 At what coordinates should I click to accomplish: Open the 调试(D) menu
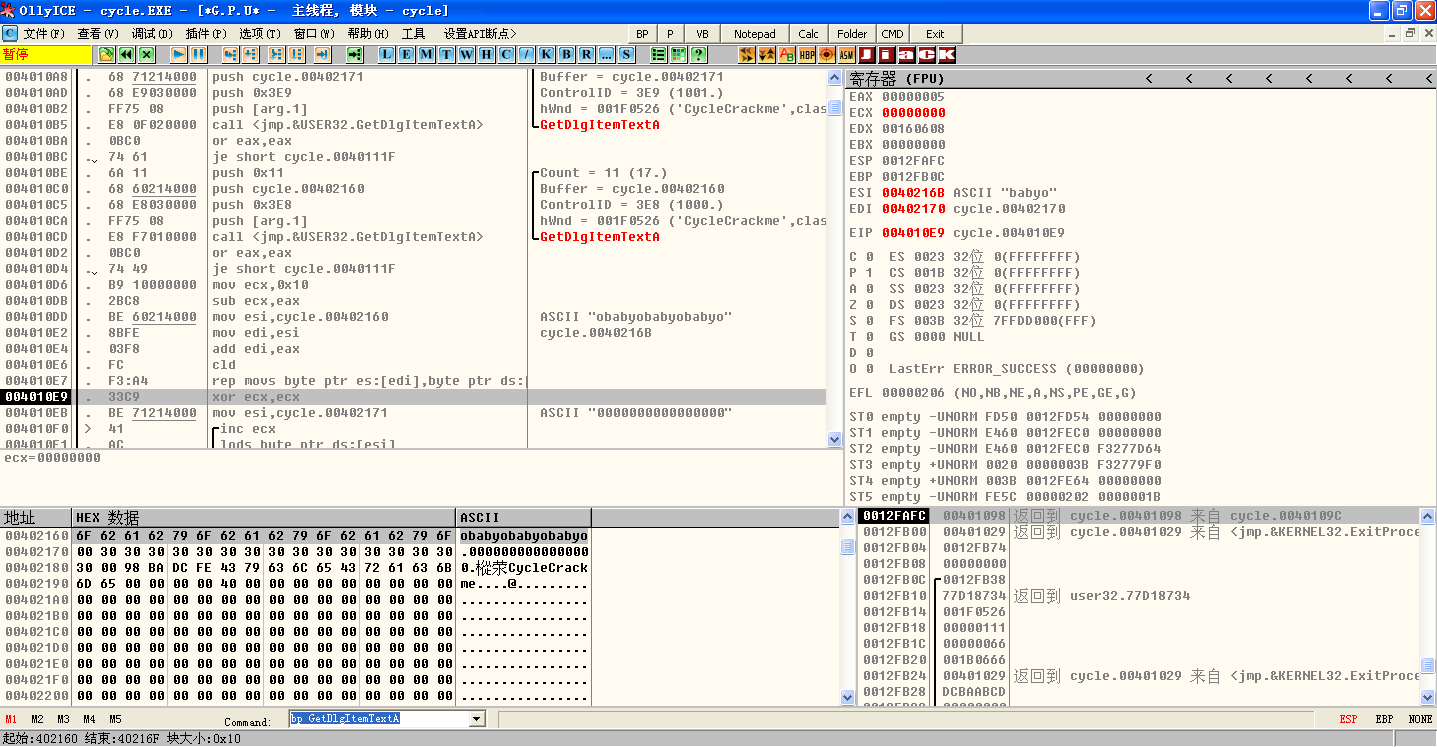[152, 34]
